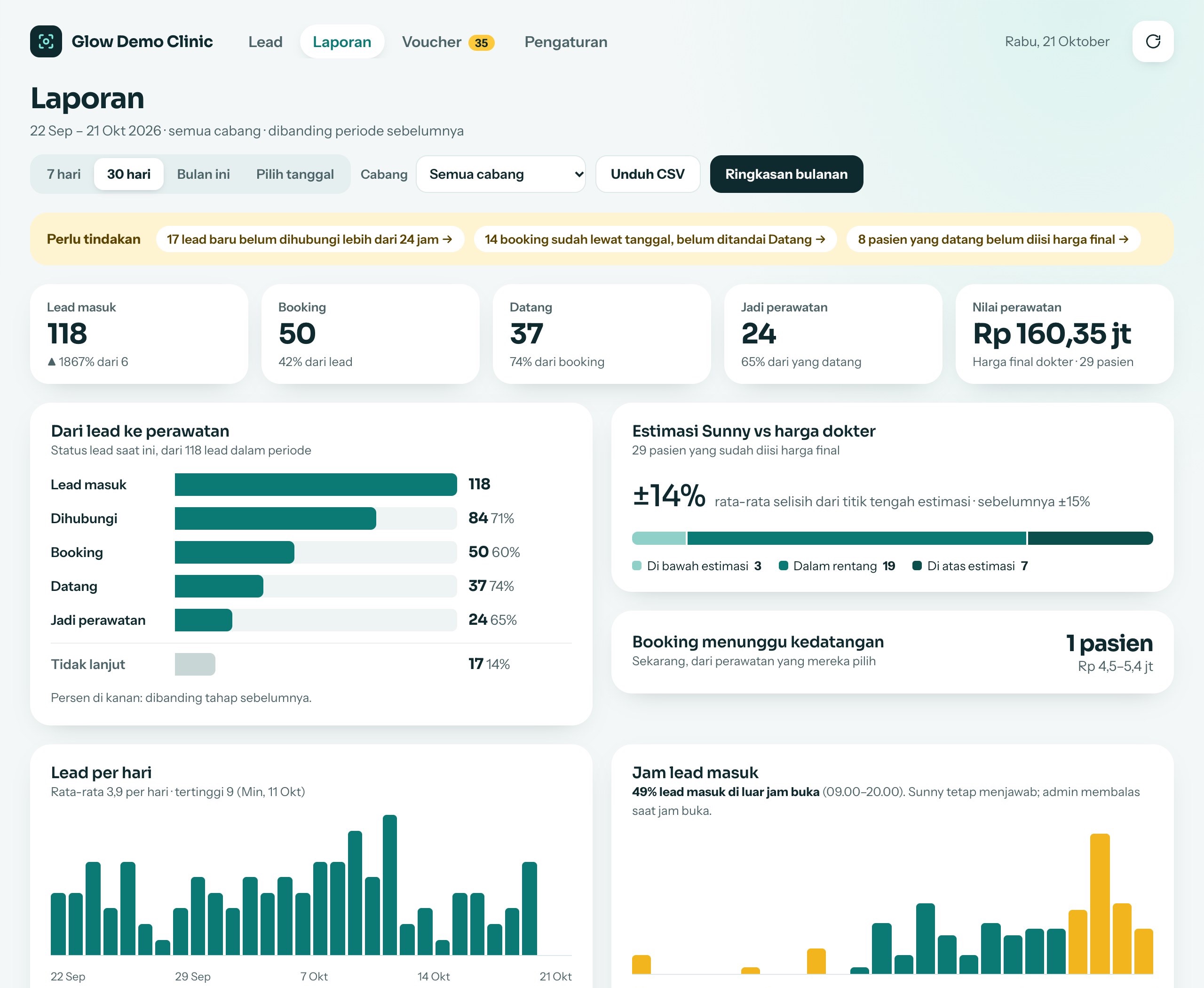The width and height of the screenshot is (1204, 988).
Task: Click the date text Rabu, 21 Oktober
Action: coord(1057,41)
